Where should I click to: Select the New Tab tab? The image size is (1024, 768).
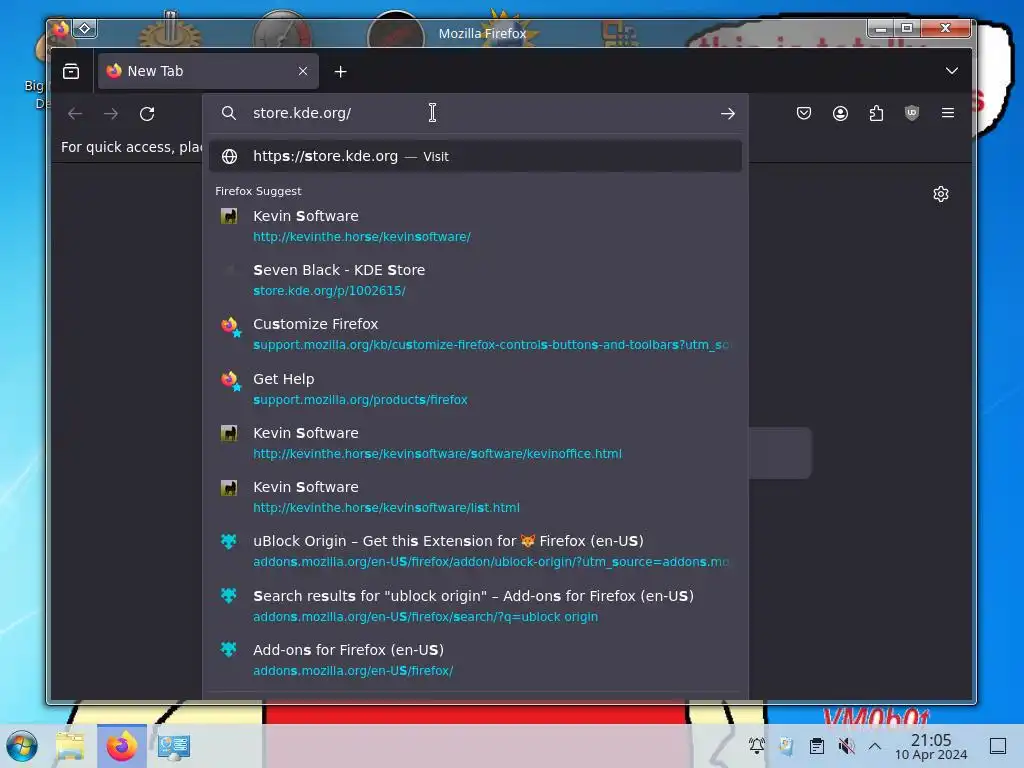click(208, 71)
